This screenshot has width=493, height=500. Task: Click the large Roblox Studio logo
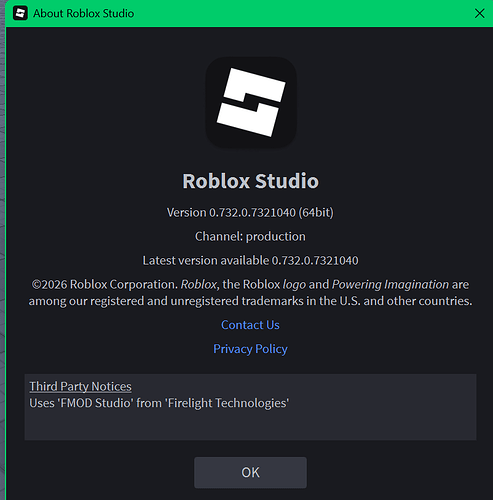click(x=251, y=103)
